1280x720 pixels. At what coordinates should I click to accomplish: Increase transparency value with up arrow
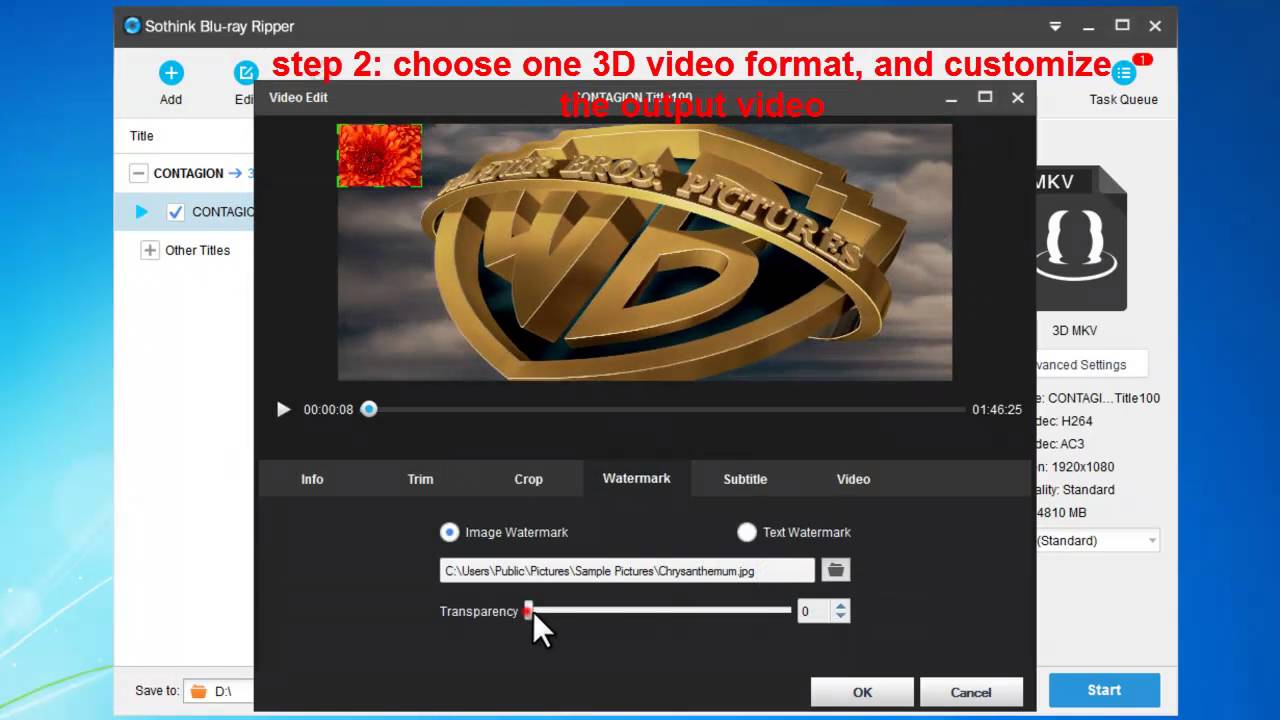pos(841,606)
